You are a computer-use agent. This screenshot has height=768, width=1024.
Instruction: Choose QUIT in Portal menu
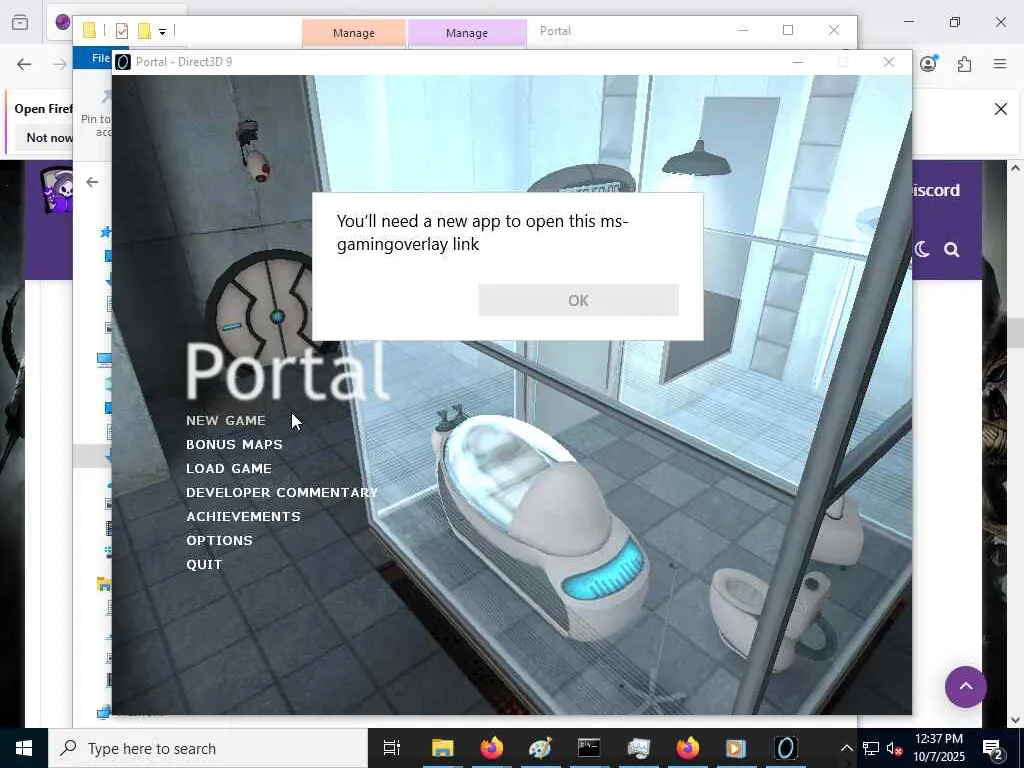pyautogui.click(x=204, y=565)
